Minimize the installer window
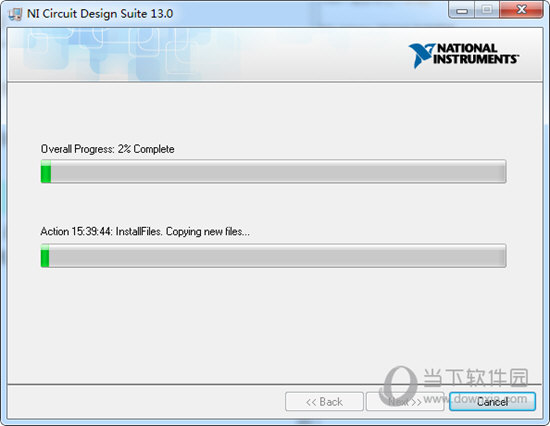Screen dimensions: 550x426 [x=461, y=10]
